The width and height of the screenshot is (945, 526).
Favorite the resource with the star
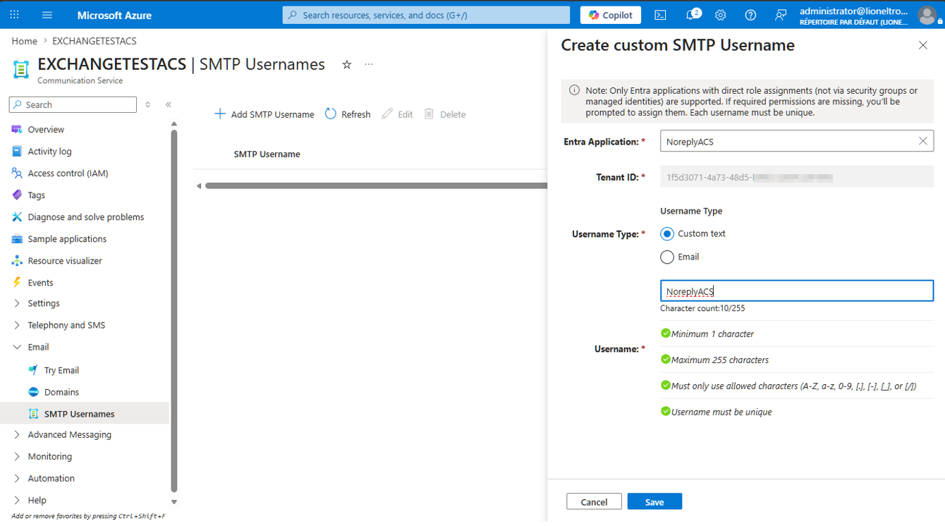[347, 64]
